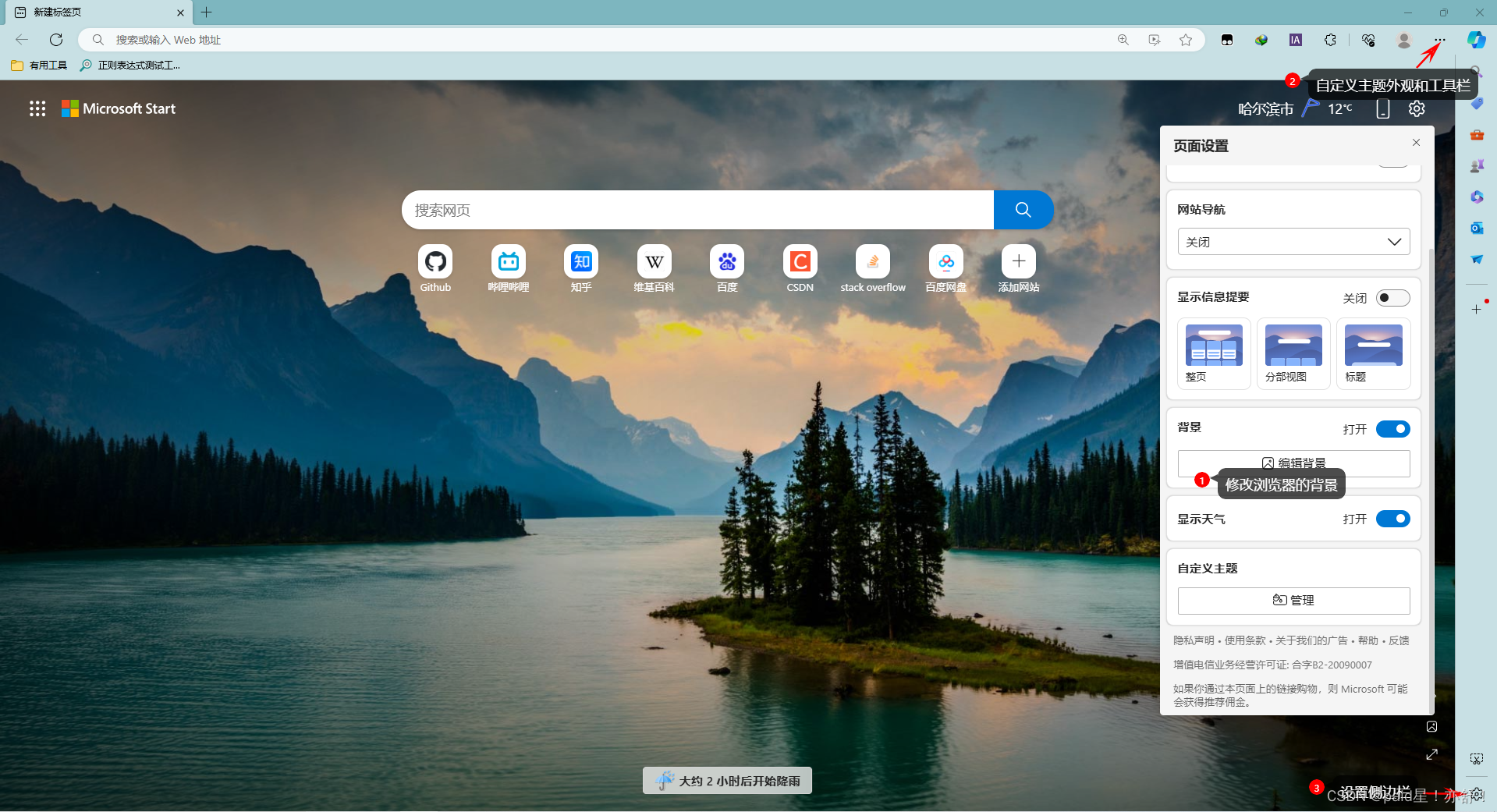Open the CSDN quick link tile
Viewport: 1497px width, 812px height.
point(800,269)
